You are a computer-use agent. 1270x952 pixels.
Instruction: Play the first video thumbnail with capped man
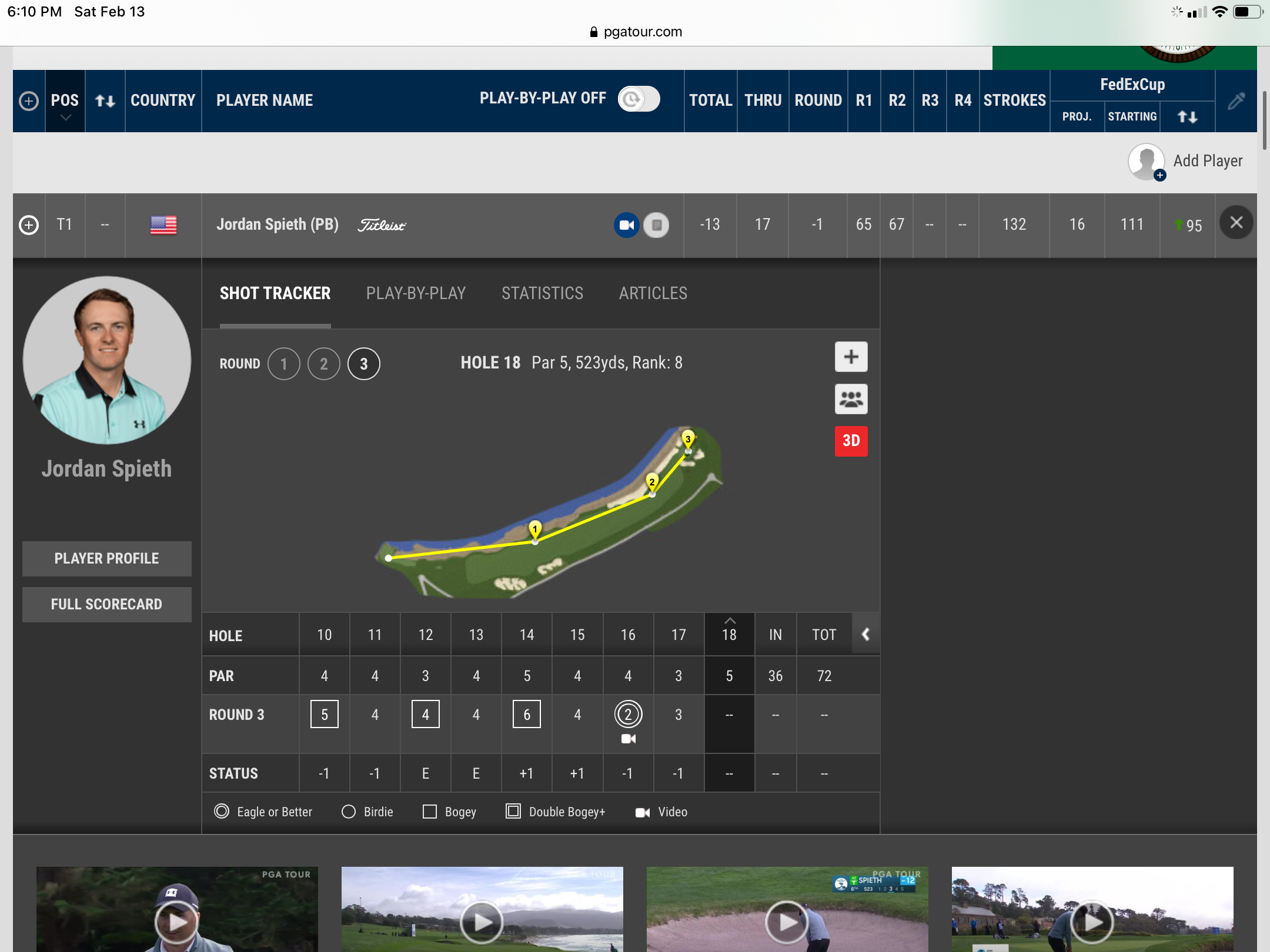pos(176,921)
